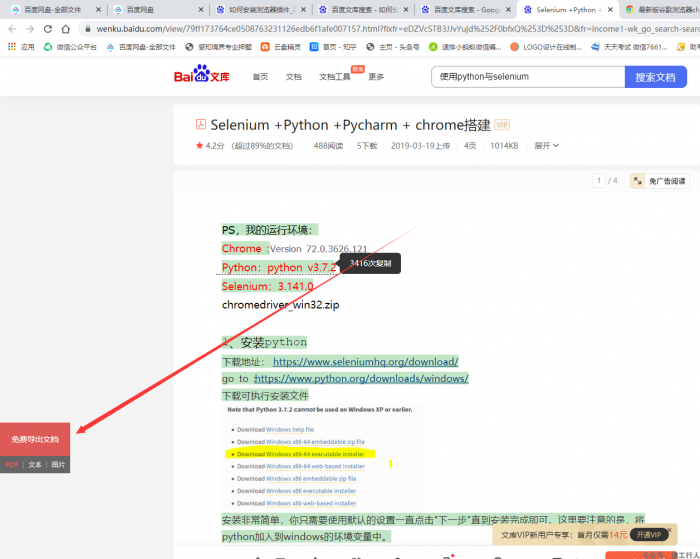Screen dimensions: 700x559
Task: Focus the Wenku search input field
Action: tap(528, 77)
